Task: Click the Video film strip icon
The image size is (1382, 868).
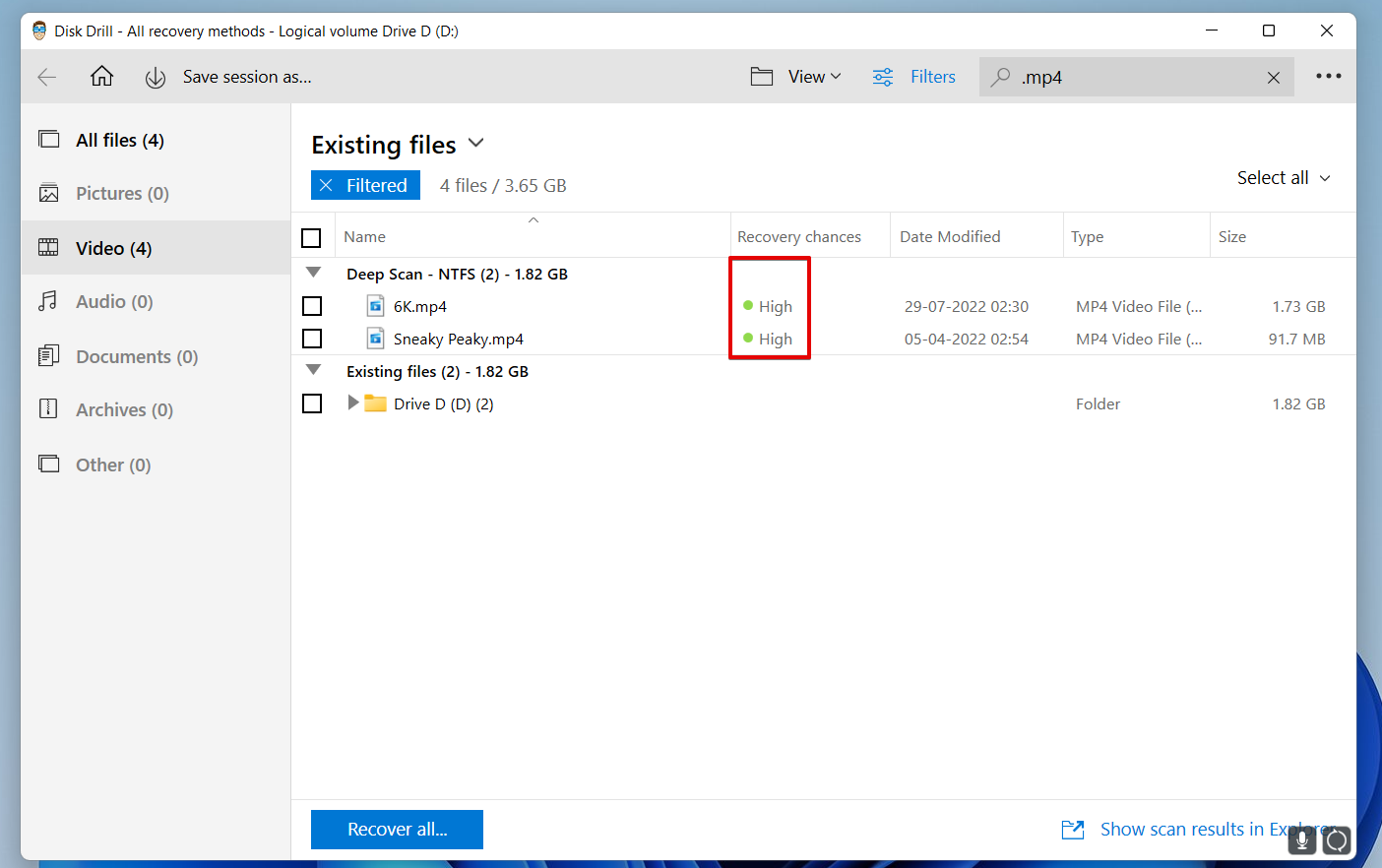Action: 49,248
